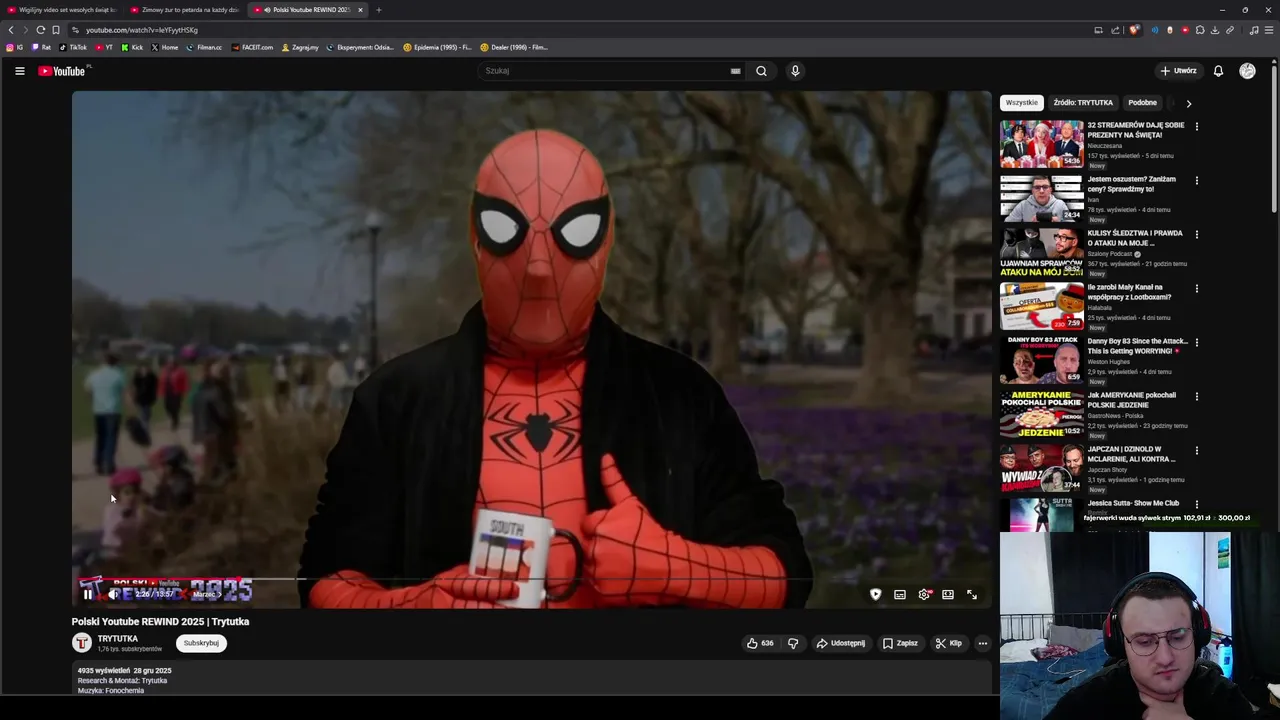Open options for 32 STREAMERÓW video
This screenshot has height=720, width=1280.
click(1196, 126)
